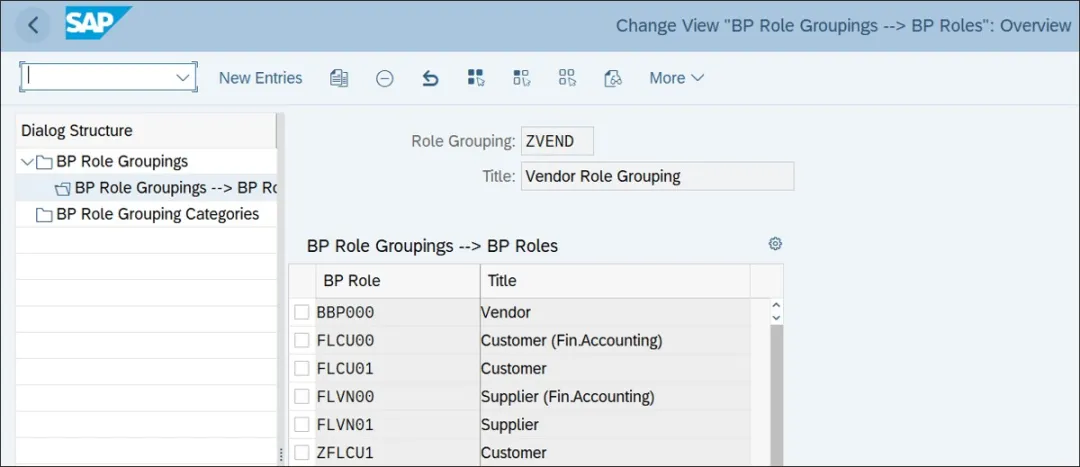Viewport: 1080px width, 467px height.
Task: Tick the checkbox for BBP000 row
Action: [302, 313]
